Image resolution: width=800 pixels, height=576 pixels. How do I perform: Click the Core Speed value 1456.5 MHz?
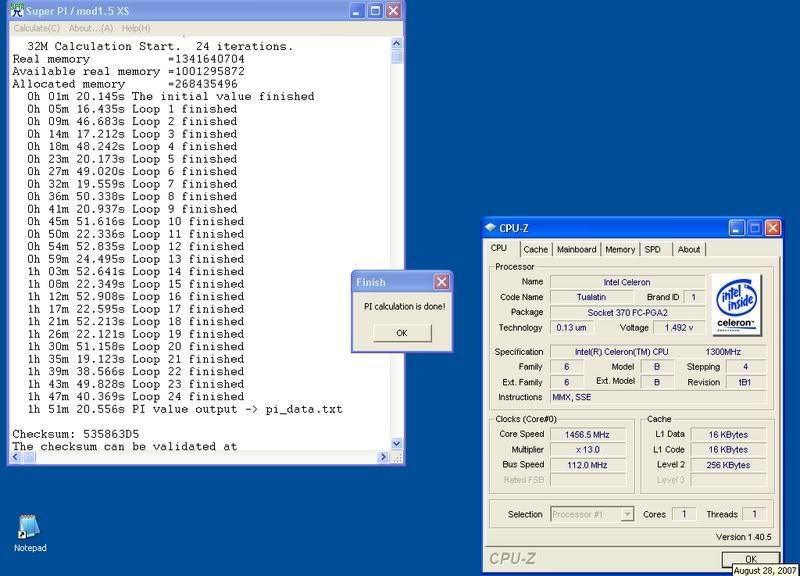[x=587, y=435]
